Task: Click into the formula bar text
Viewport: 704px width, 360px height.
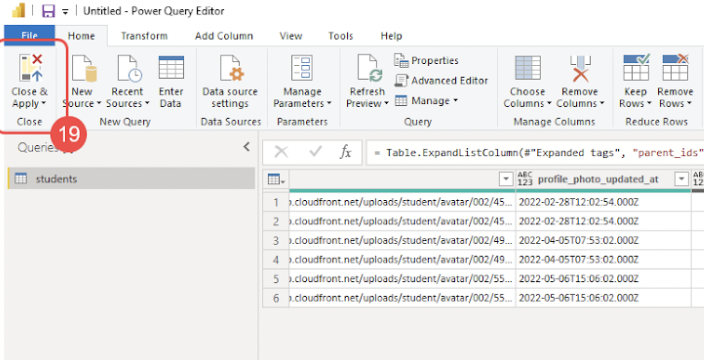Action: pos(534,152)
